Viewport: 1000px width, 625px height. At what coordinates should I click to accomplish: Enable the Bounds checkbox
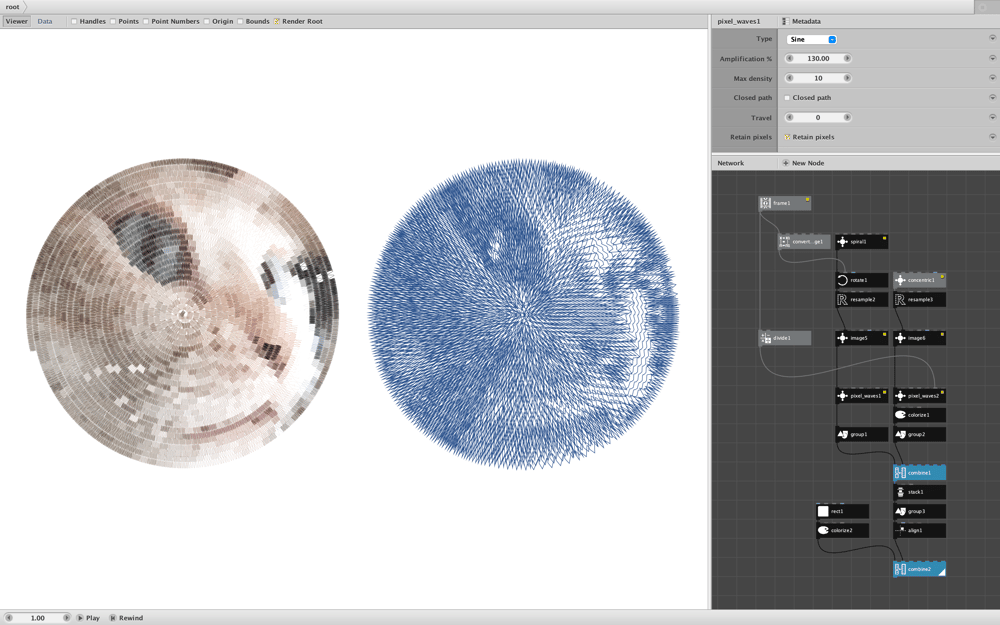pos(240,21)
